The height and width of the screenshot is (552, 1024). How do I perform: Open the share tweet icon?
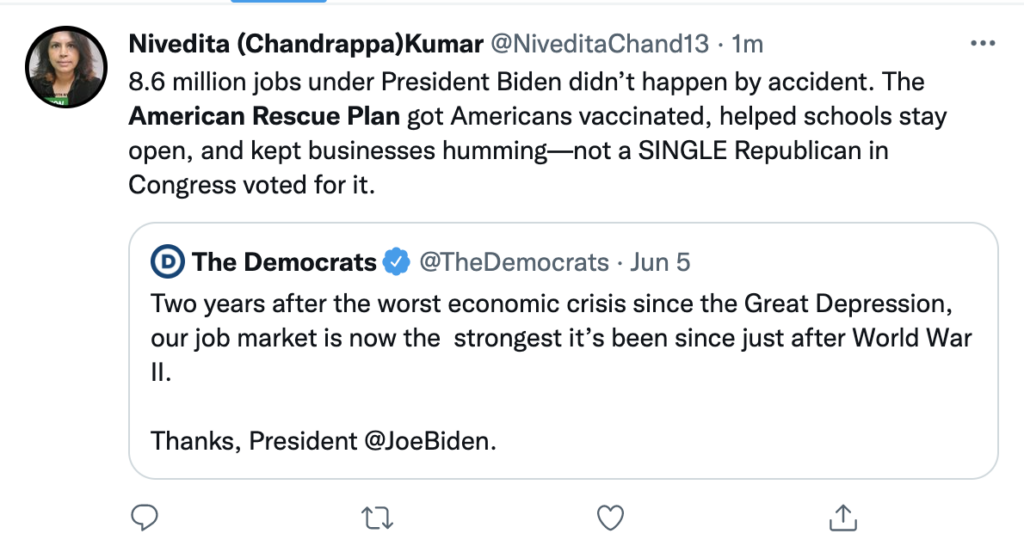click(x=842, y=516)
